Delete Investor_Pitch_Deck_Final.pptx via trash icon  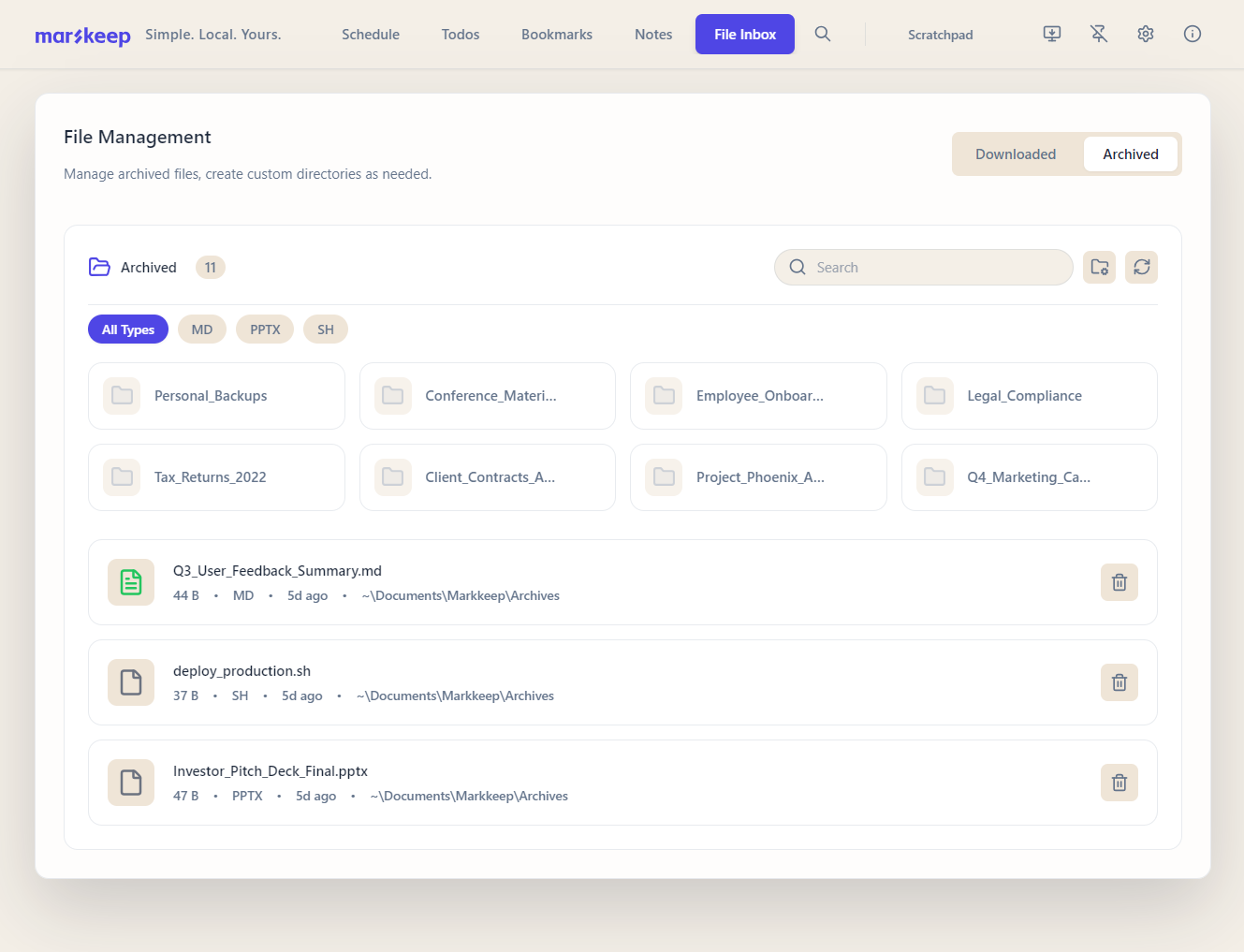point(1120,783)
